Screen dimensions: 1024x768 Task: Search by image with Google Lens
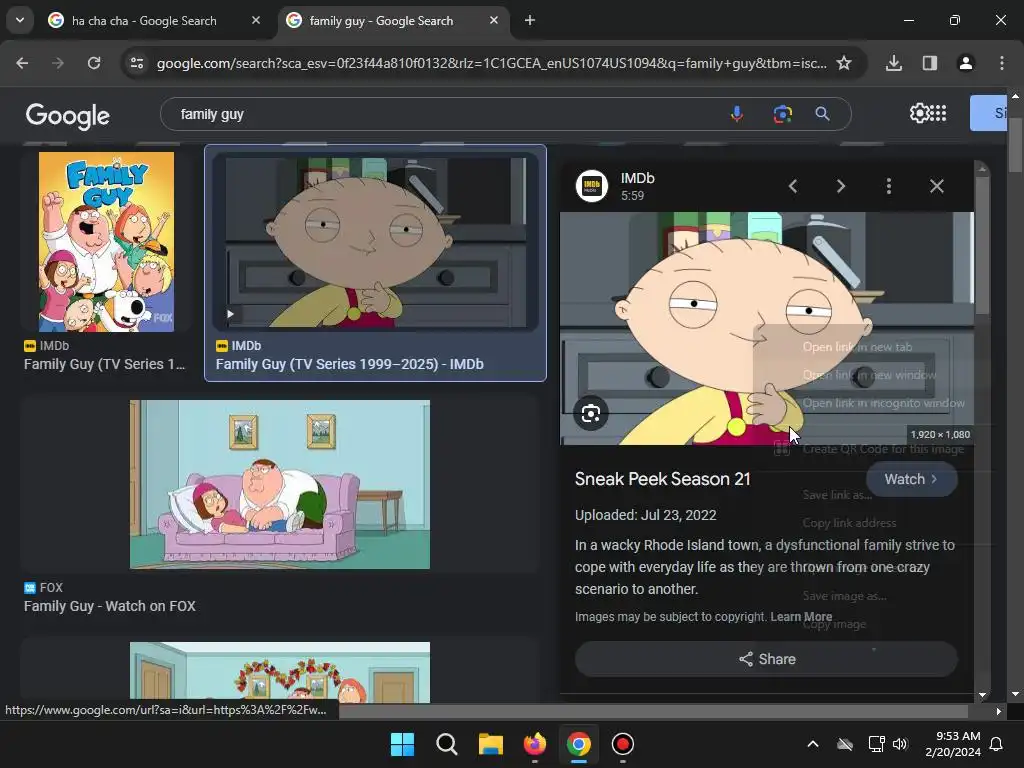pyautogui.click(x=782, y=114)
